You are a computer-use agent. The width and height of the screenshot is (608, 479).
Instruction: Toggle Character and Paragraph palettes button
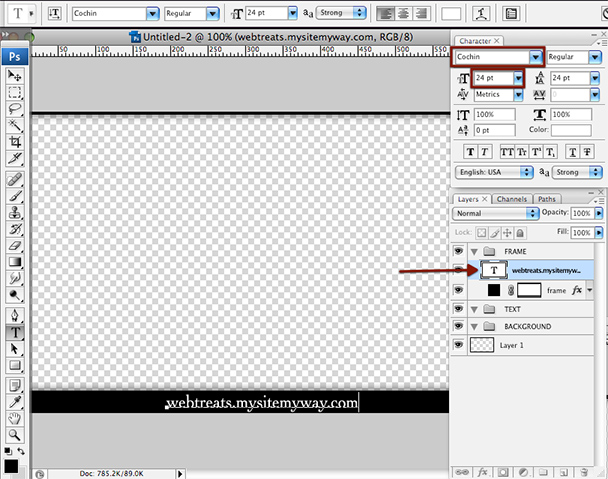pyautogui.click(x=511, y=14)
